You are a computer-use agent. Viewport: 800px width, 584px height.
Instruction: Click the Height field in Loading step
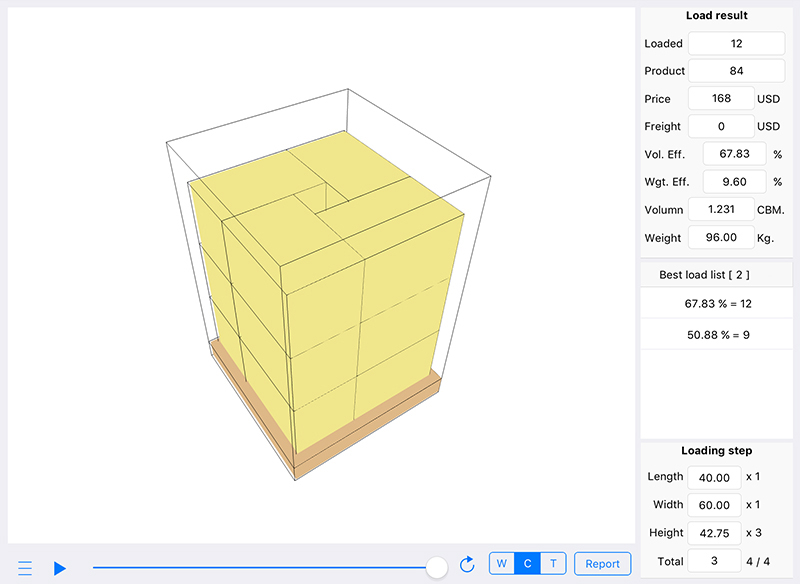pyautogui.click(x=715, y=533)
